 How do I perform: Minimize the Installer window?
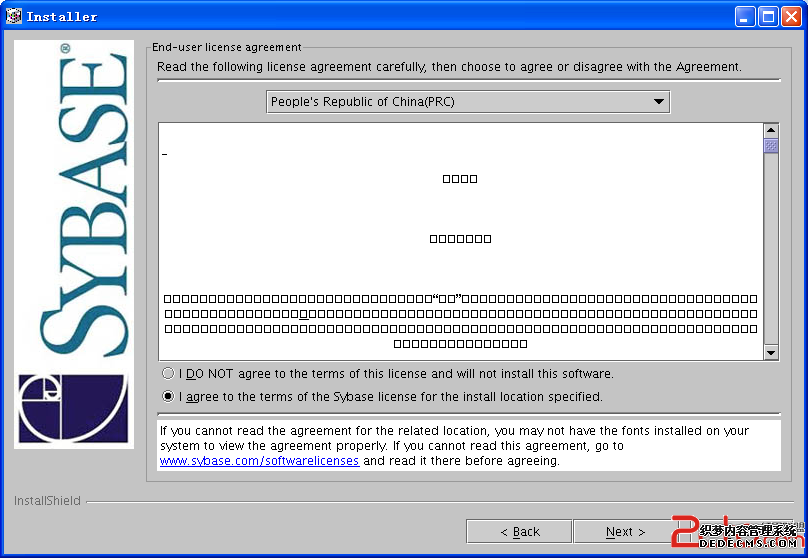coord(746,16)
